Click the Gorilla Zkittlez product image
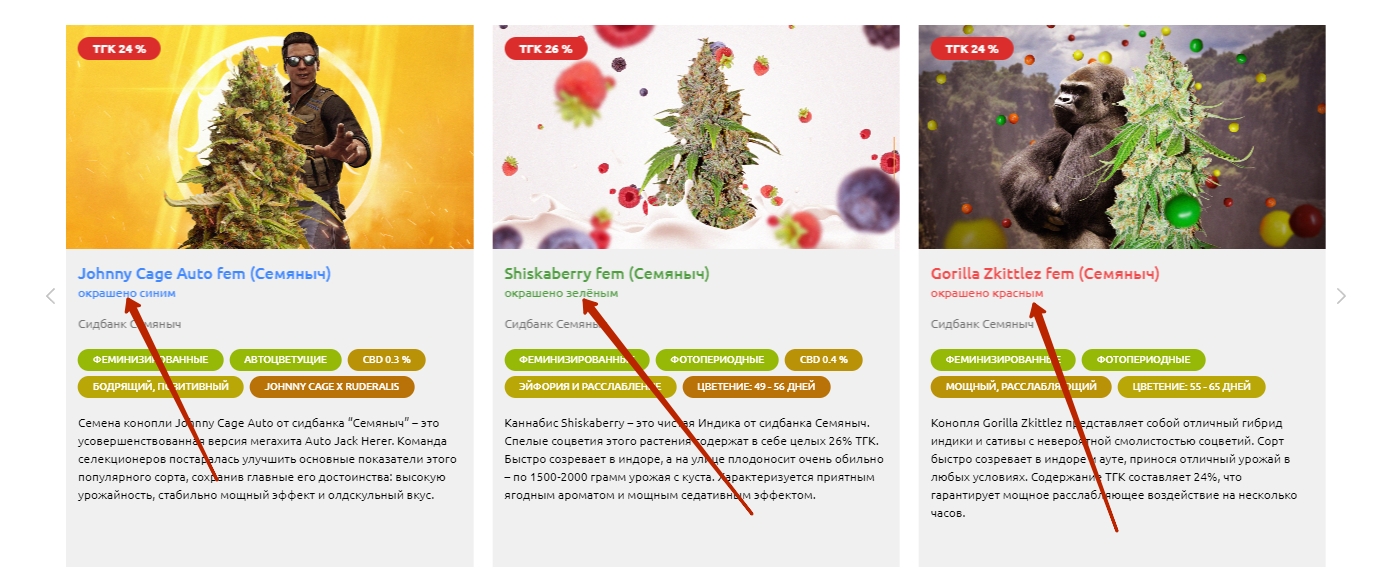 pos(1122,137)
